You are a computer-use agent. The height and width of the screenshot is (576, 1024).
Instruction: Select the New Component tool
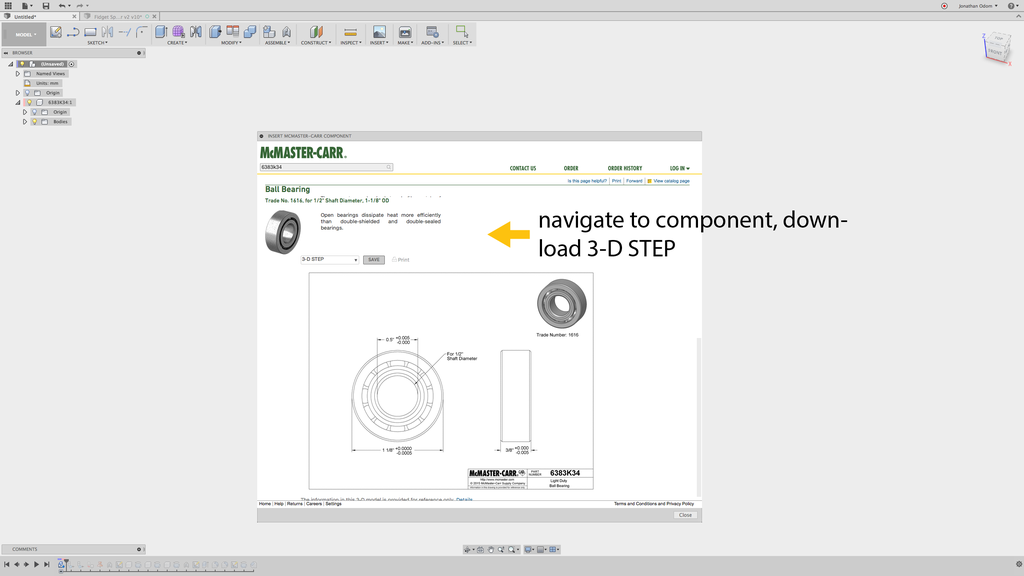pyautogui.click(x=269, y=31)
